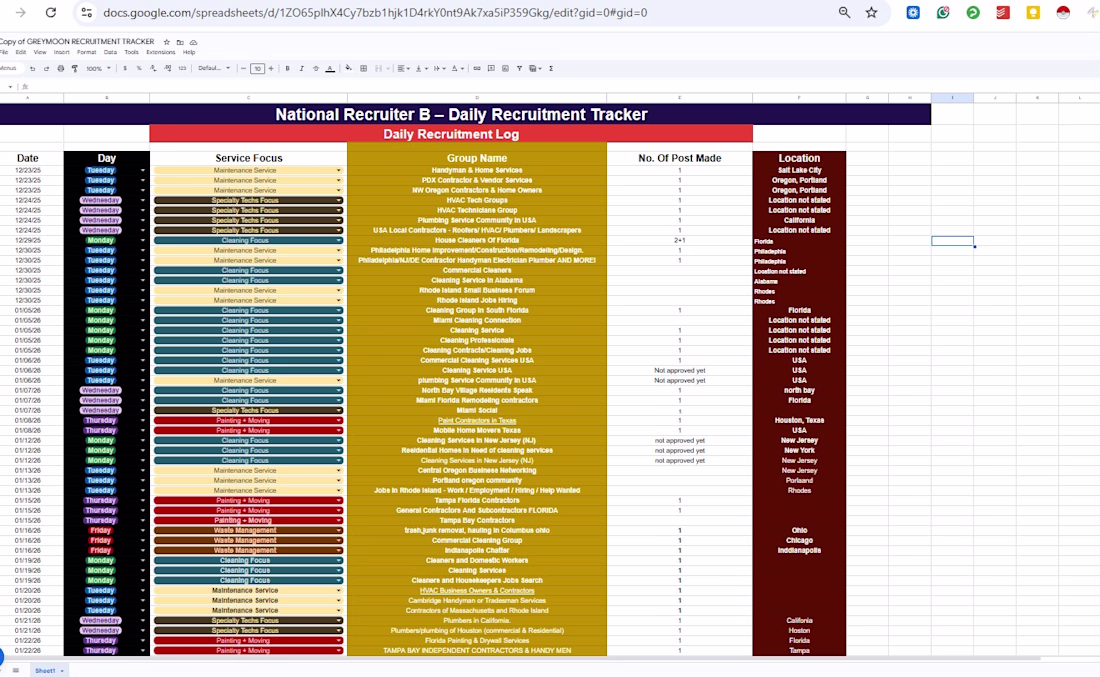This screenshot has height=677, width=1100.
Task: Click the Redo icon in the toolbar
Action: coord(46,69)
